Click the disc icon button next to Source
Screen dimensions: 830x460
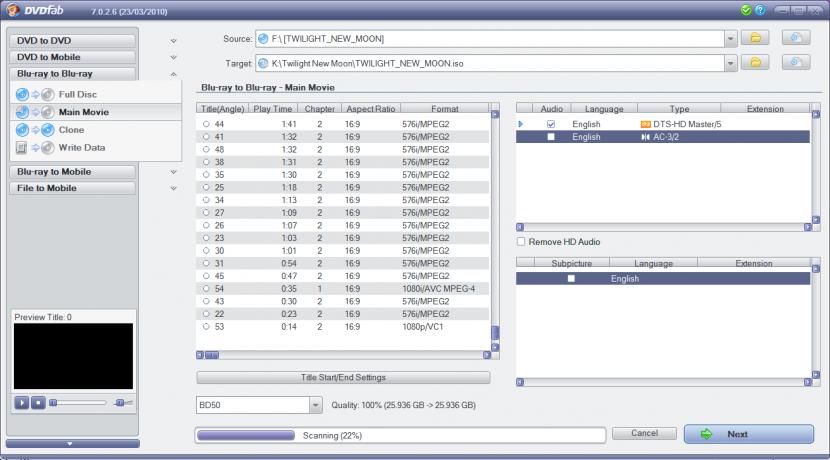(795, 38)
